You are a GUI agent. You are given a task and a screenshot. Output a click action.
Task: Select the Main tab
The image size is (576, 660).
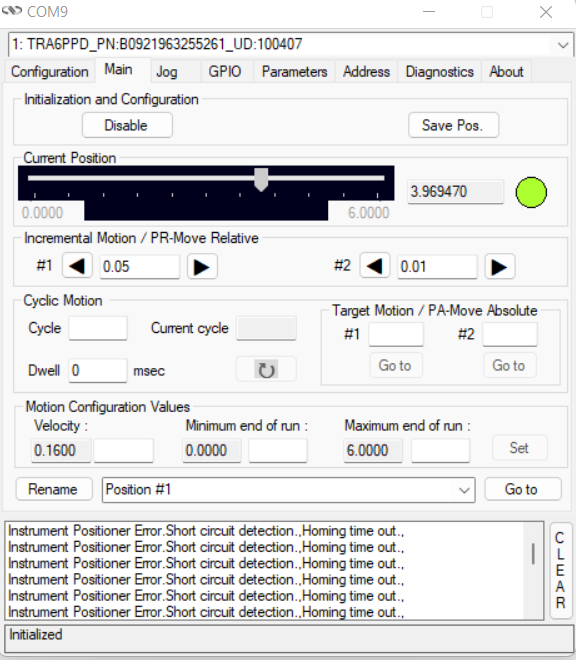tap(118, 69)
